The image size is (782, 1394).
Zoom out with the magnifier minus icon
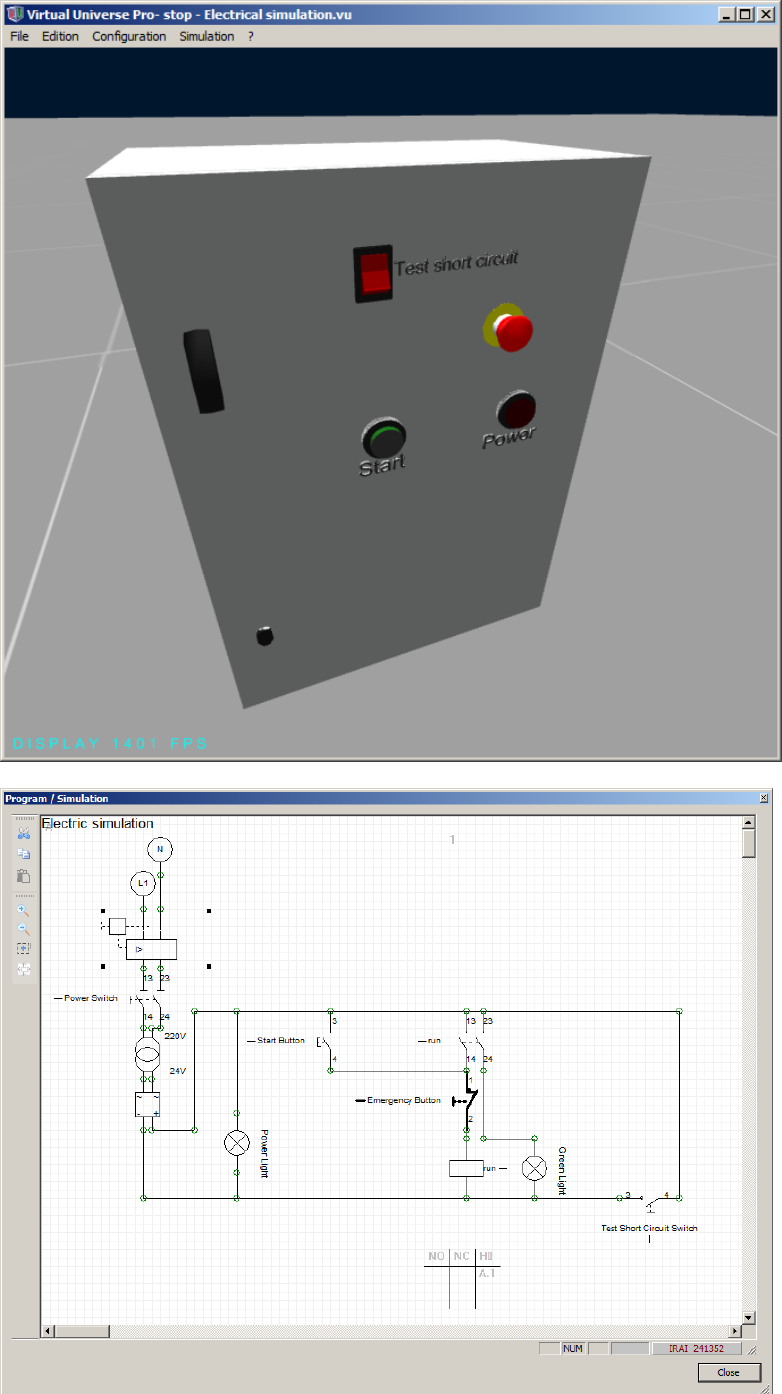[x=24, y=929]
